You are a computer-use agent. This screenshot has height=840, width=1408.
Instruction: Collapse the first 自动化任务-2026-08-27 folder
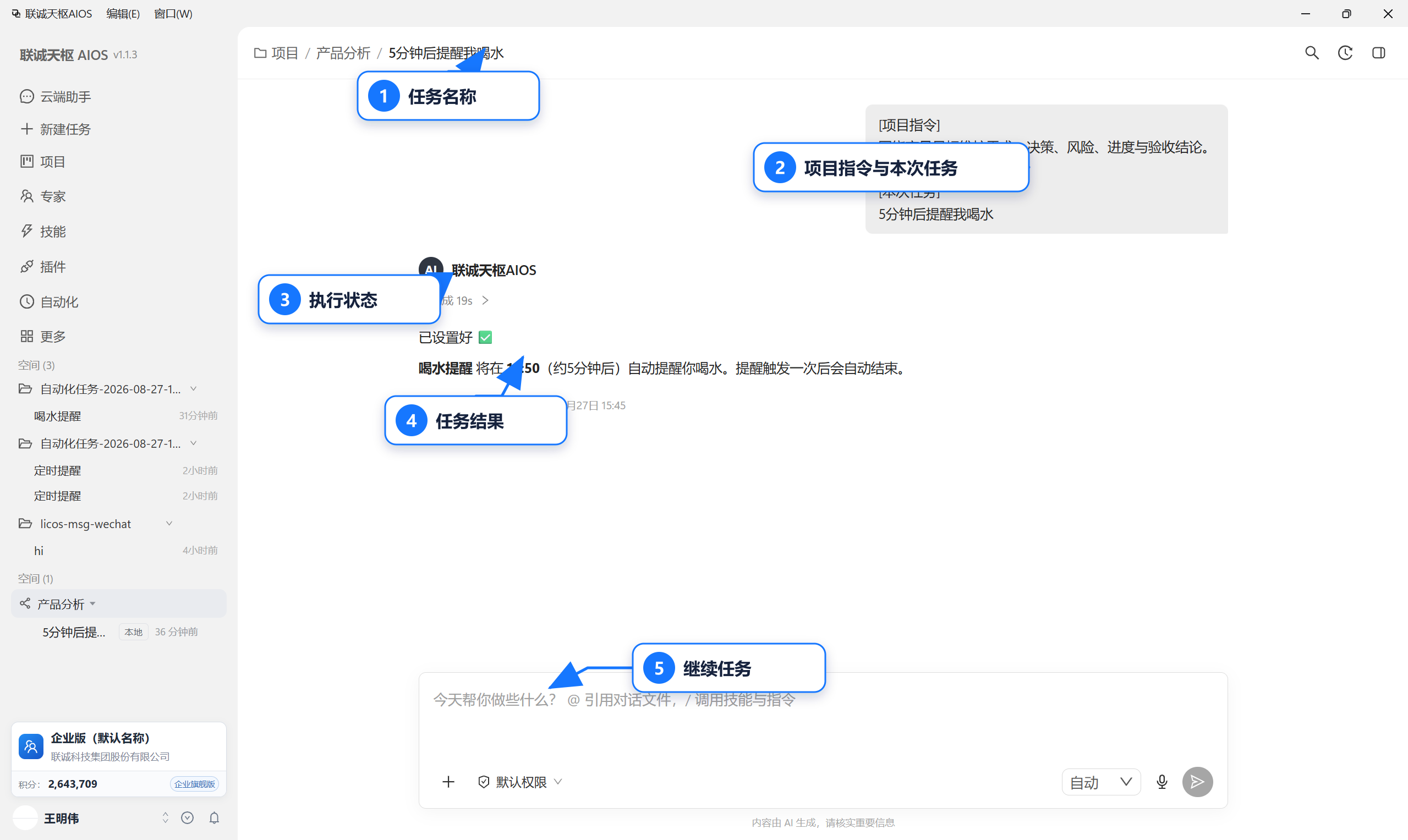[x=193, y=389]
